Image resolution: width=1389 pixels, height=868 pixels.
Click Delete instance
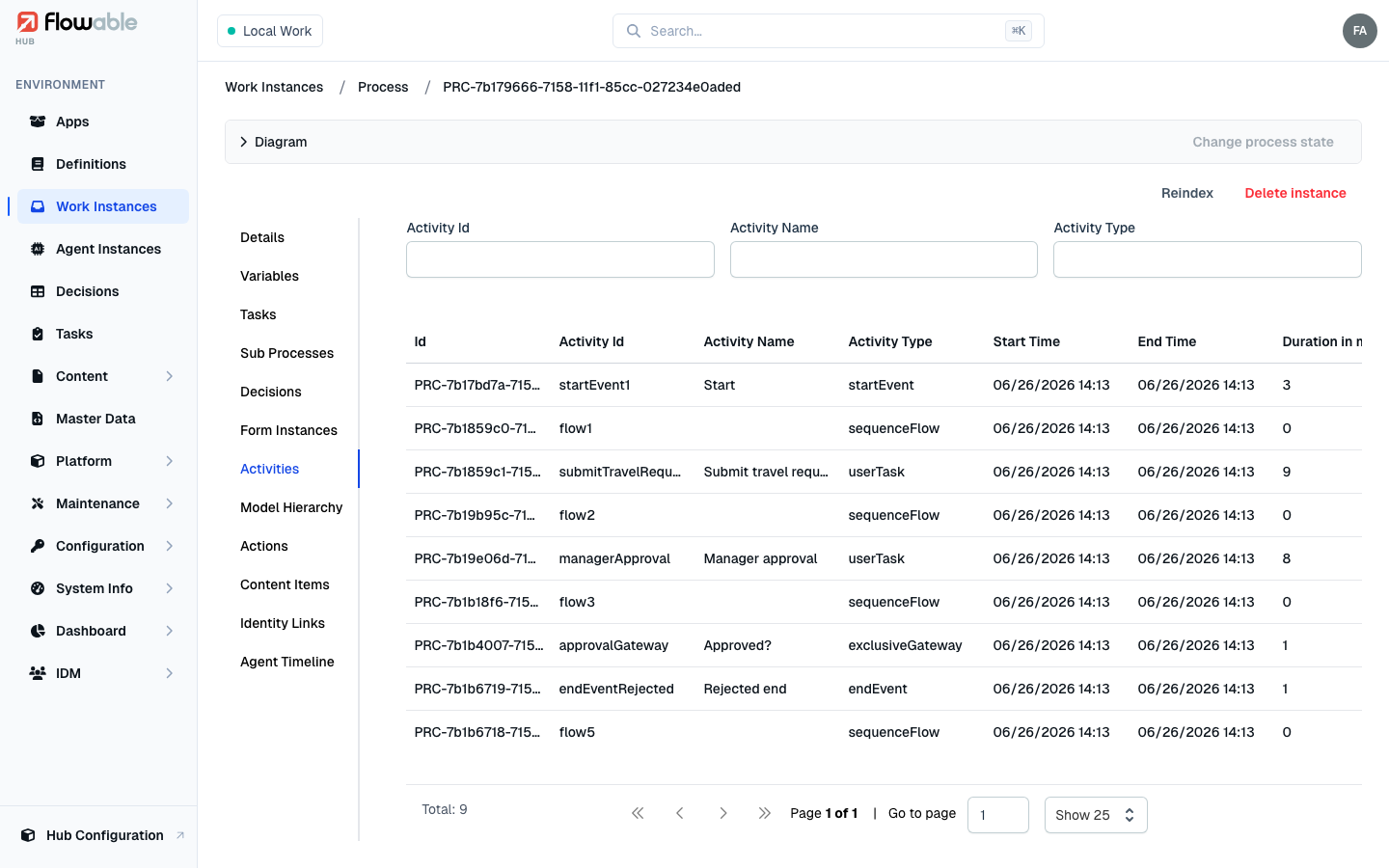point(1295,193)
